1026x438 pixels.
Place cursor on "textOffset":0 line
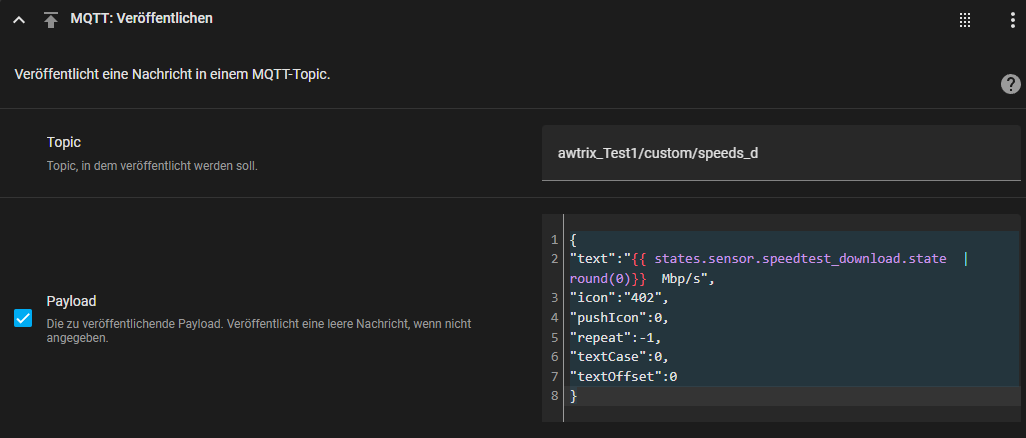[x=624, y=376]
